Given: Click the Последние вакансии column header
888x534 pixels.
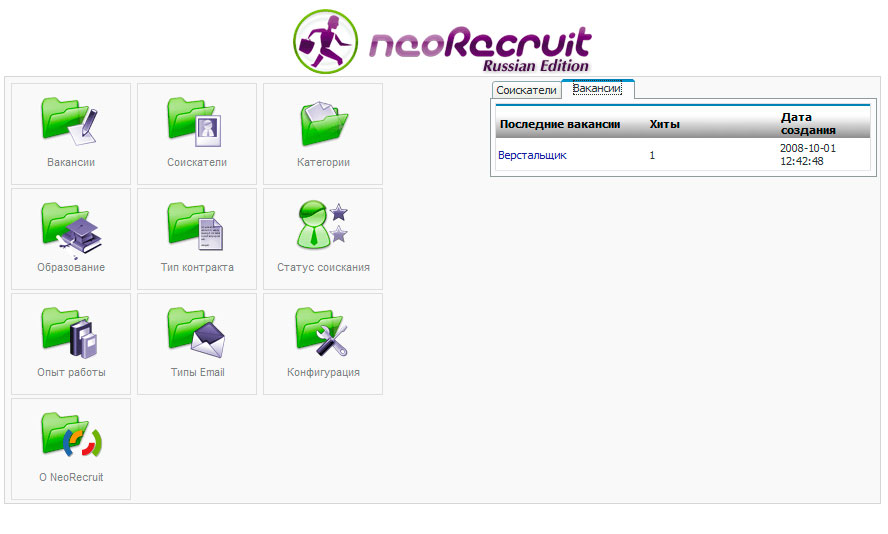Looking at the screenshot, I should (x=560, y=124).
